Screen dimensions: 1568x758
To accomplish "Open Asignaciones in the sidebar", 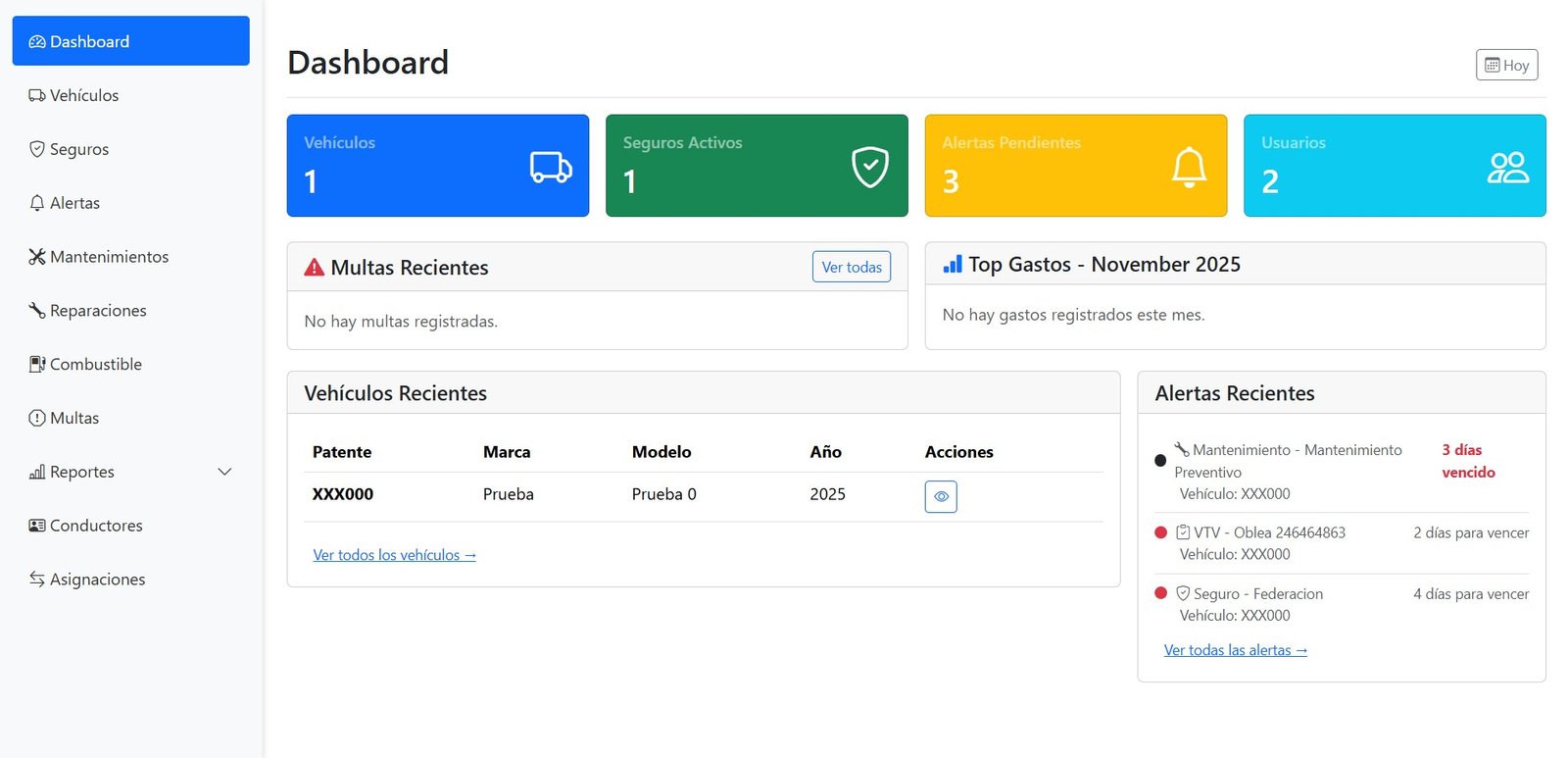I will click(130, 580).
